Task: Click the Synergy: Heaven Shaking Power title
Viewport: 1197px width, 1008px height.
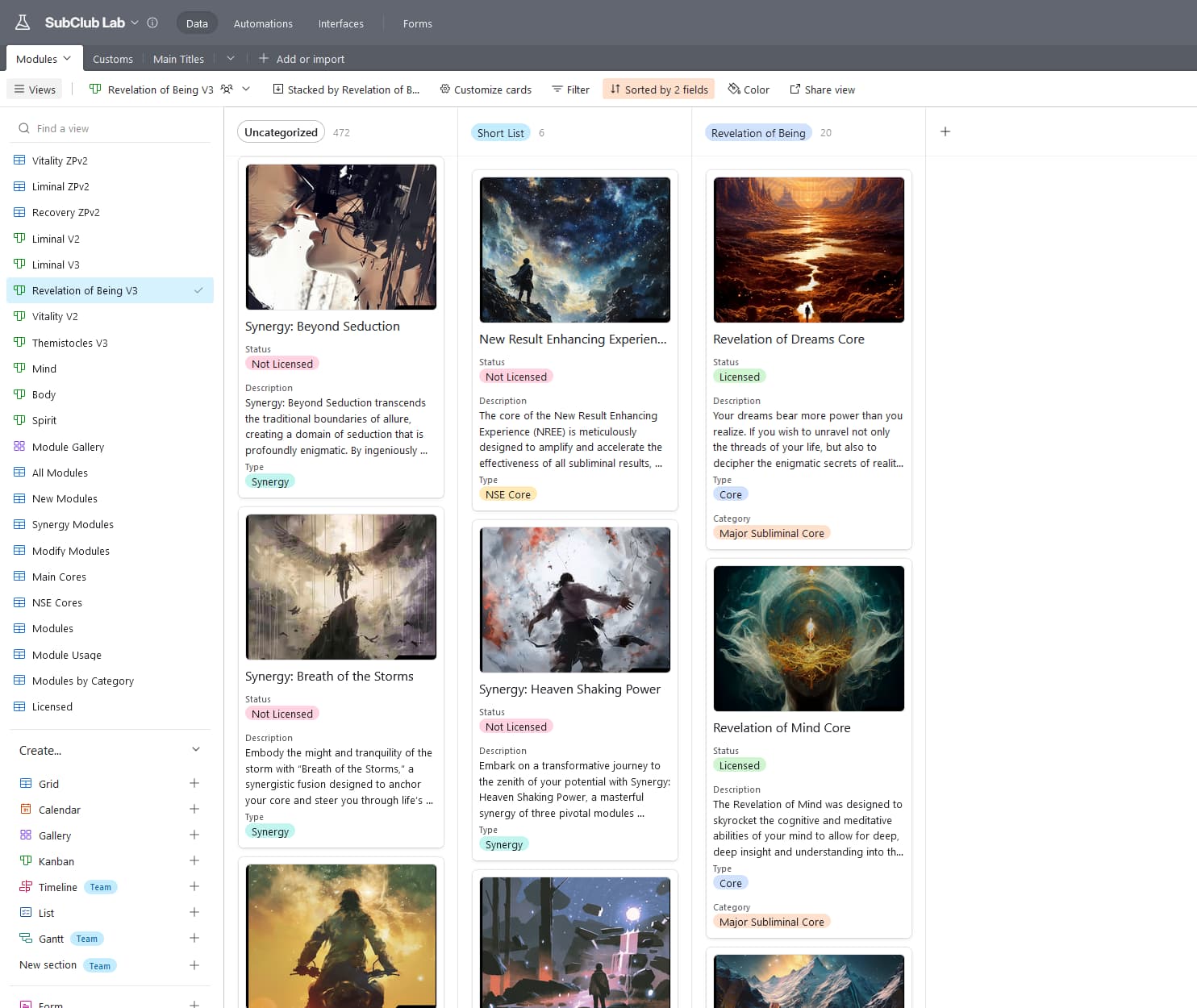Action: (x=569, y=689)
